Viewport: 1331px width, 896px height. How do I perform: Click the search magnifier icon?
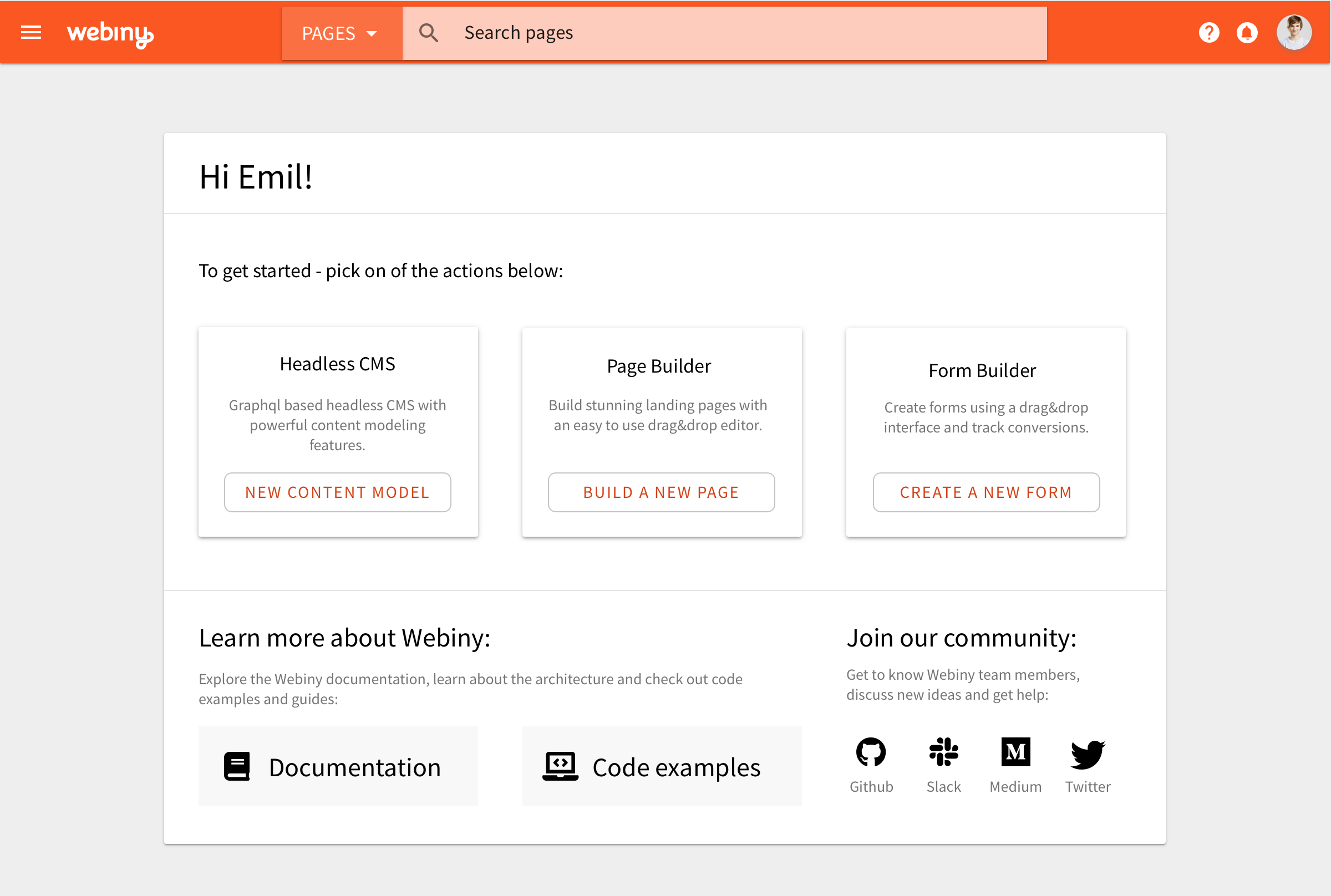pos(429,33)
